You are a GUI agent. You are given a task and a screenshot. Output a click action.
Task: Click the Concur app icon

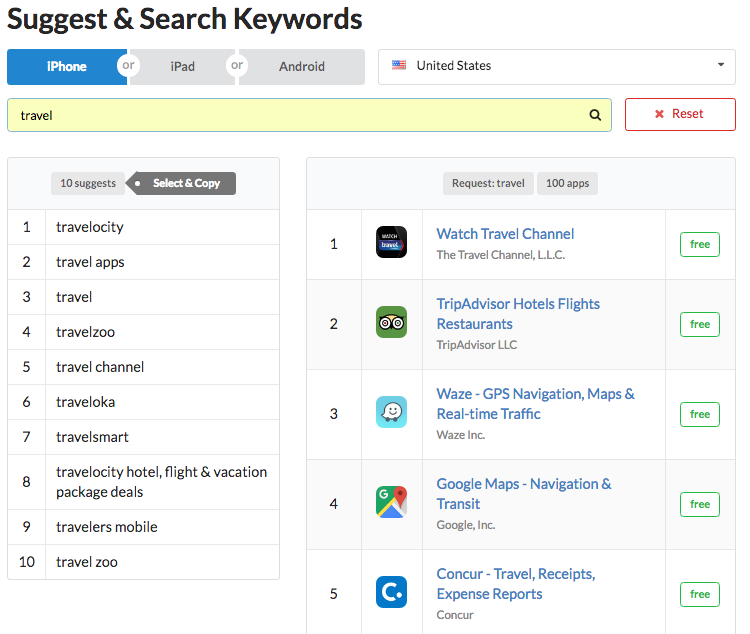pos(392,593)
